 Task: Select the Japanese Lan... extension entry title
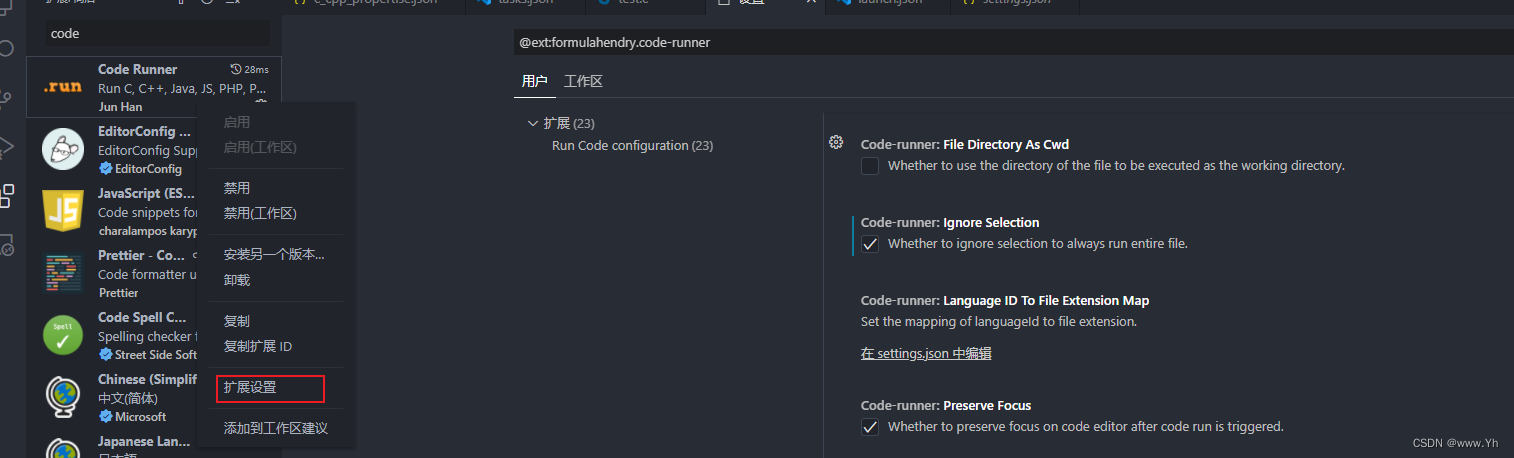144,441
